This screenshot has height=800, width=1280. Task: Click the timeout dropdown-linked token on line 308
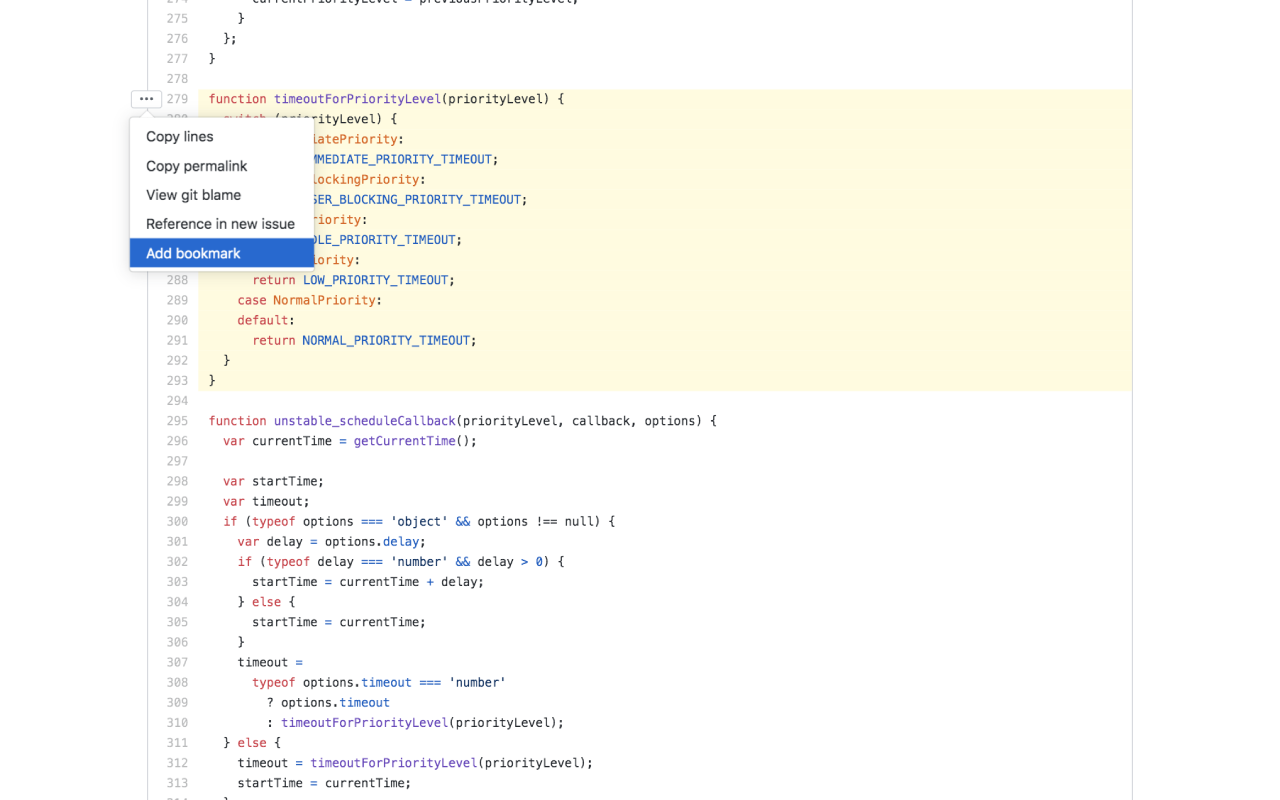pyautogui.click(x=386, y=682)
